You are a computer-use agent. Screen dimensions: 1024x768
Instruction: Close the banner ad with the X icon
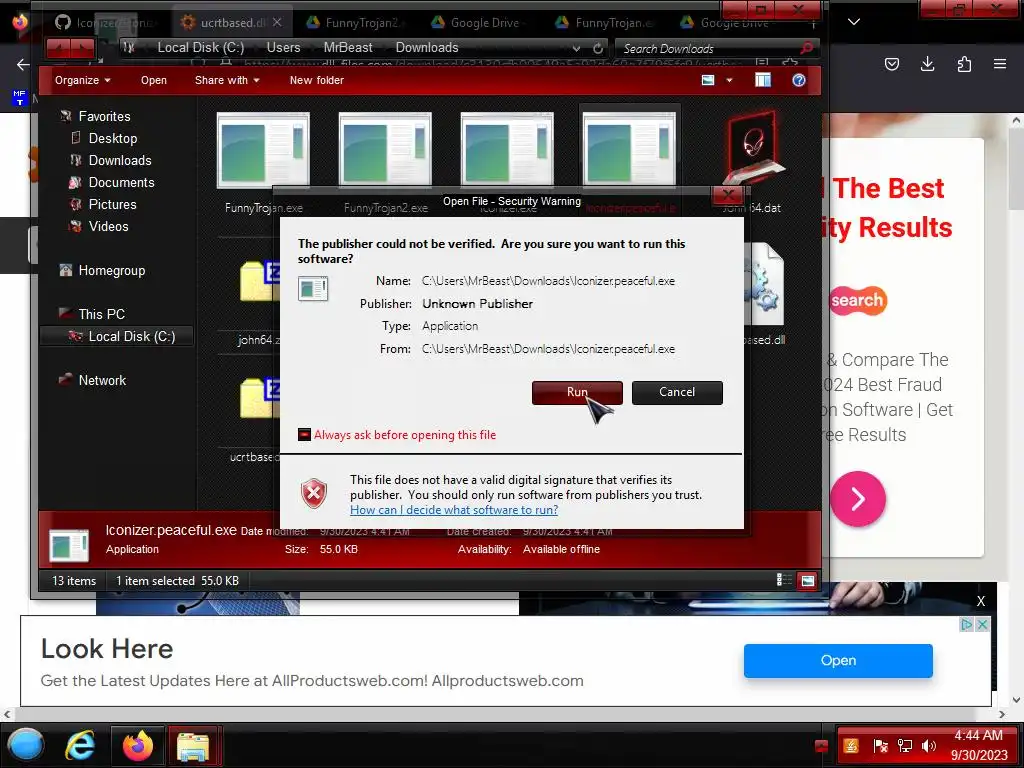(x=982, y=624)
